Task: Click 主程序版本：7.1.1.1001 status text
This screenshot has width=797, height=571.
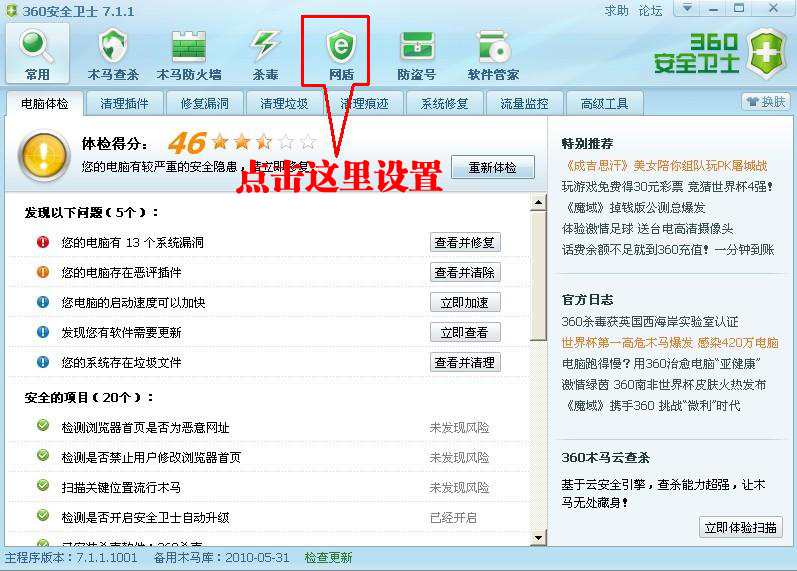Action: pyautogui.click(x=71, y=558)
